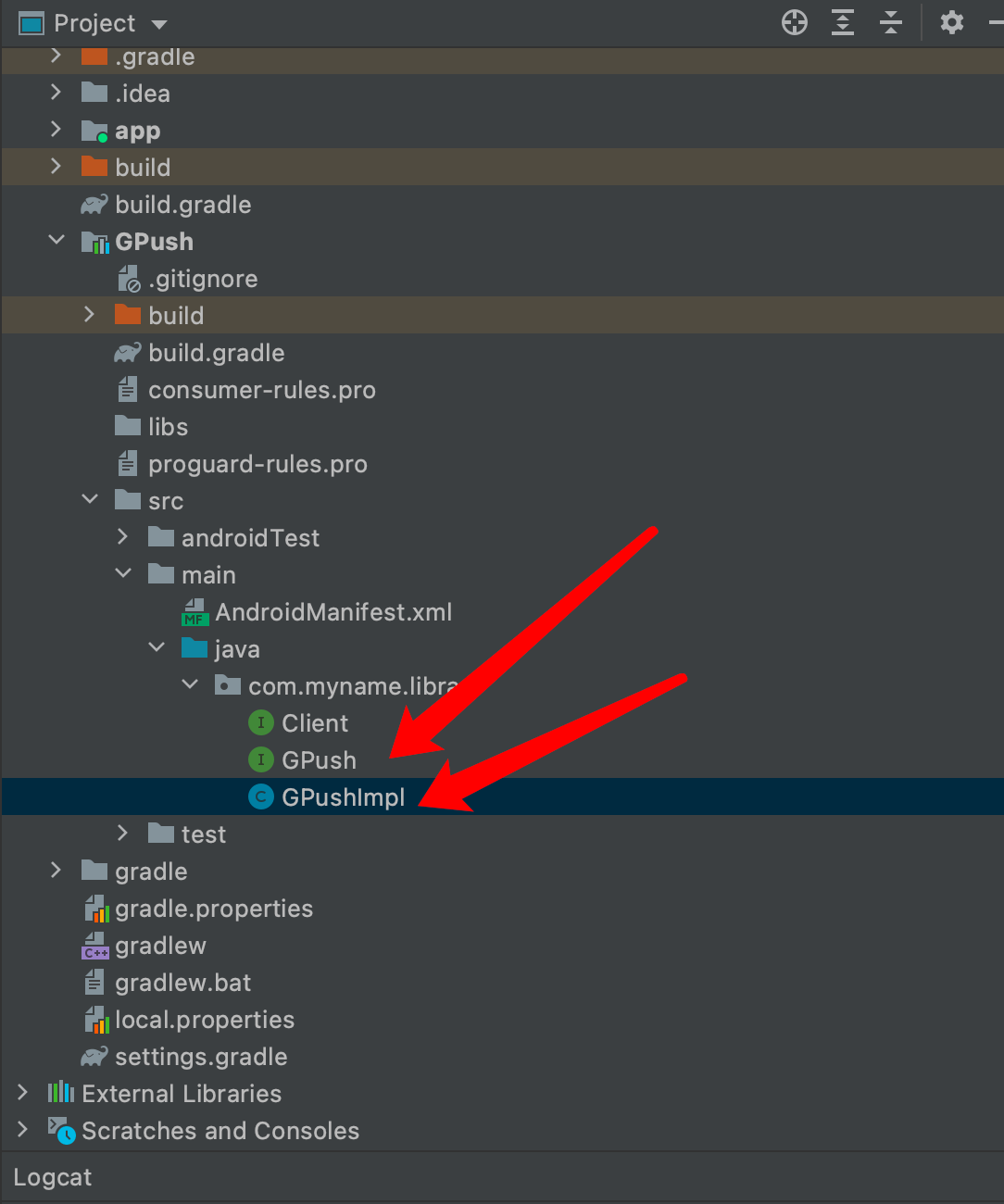
Task: Select the app module icon
Action: coord(94,131)
